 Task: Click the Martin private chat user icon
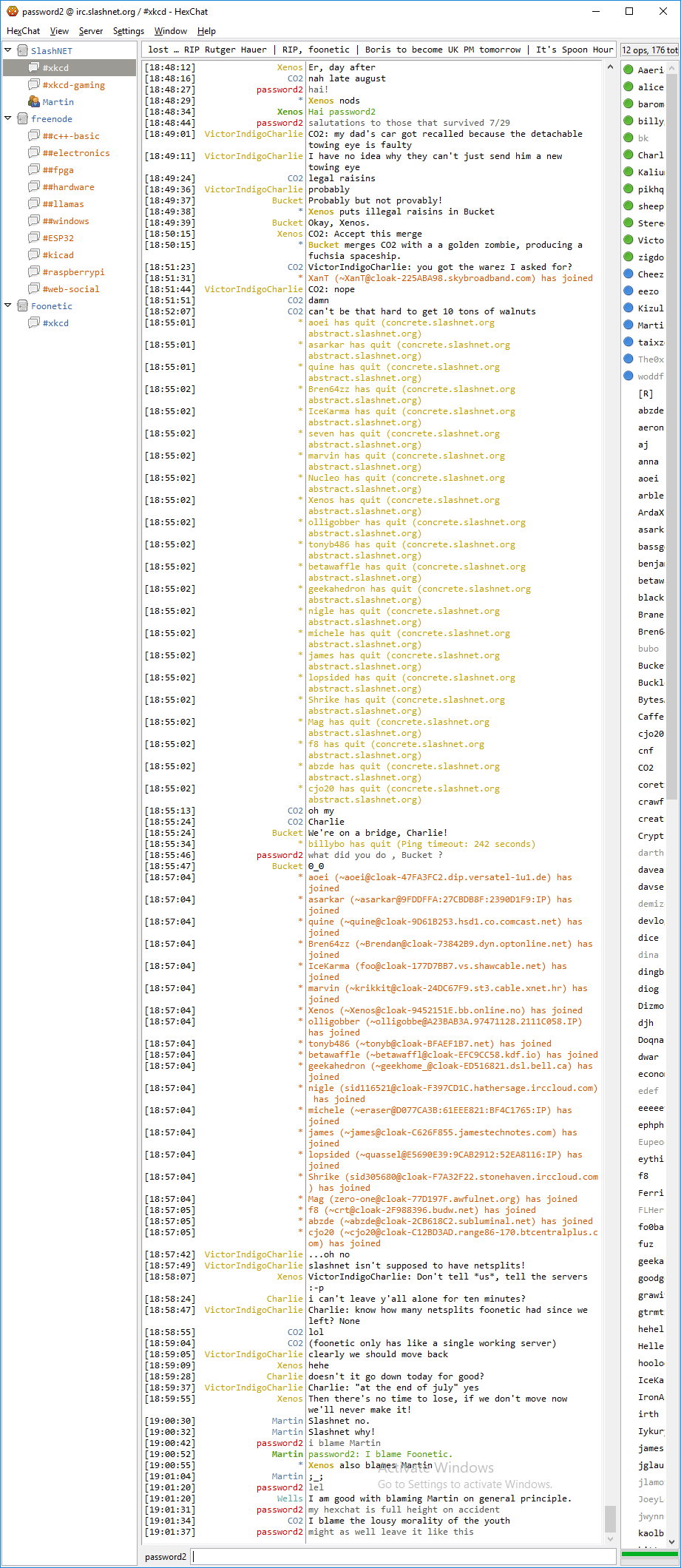34,101
